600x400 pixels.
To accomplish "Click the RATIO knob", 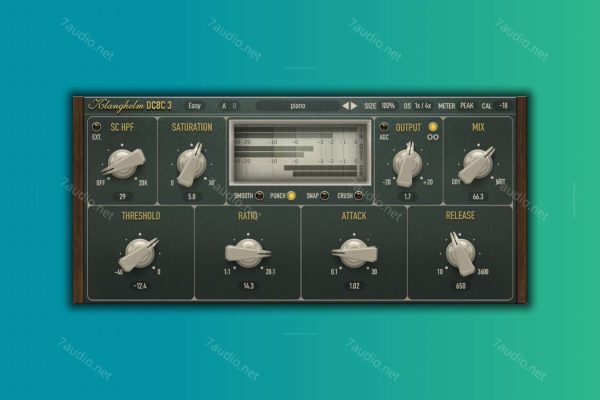I will 248,253.
